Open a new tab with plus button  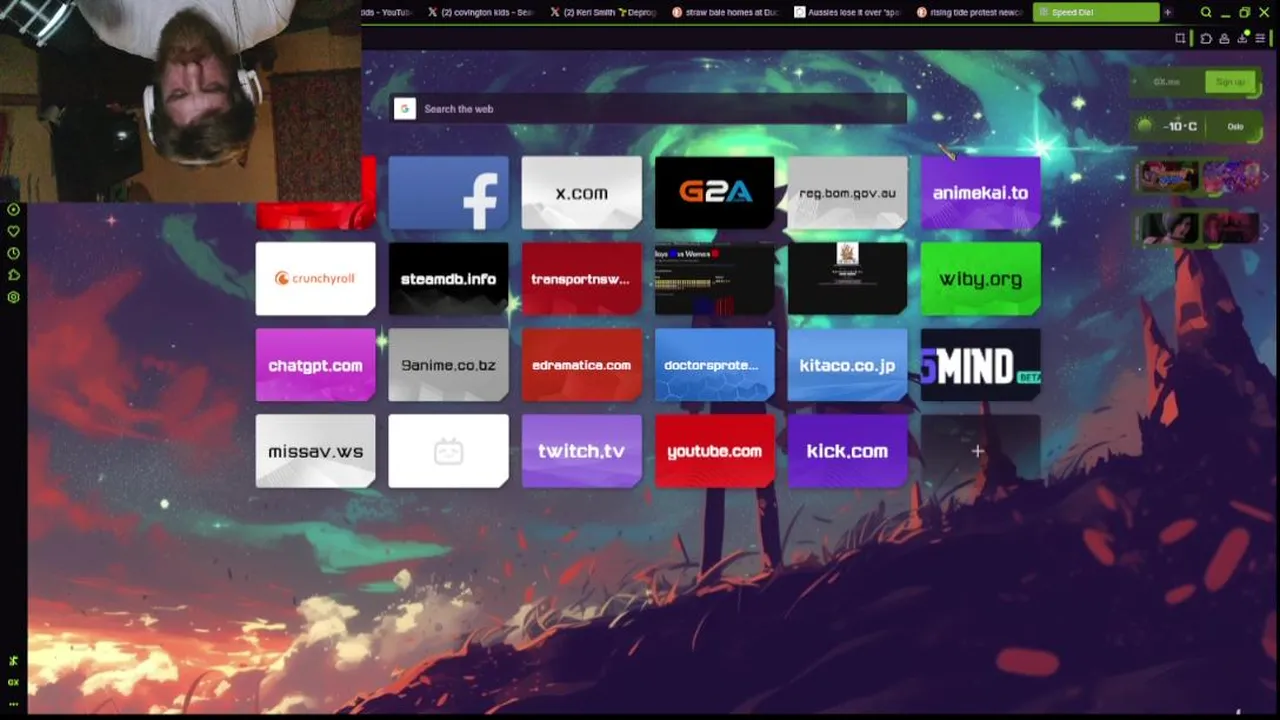click(1167, 12)
